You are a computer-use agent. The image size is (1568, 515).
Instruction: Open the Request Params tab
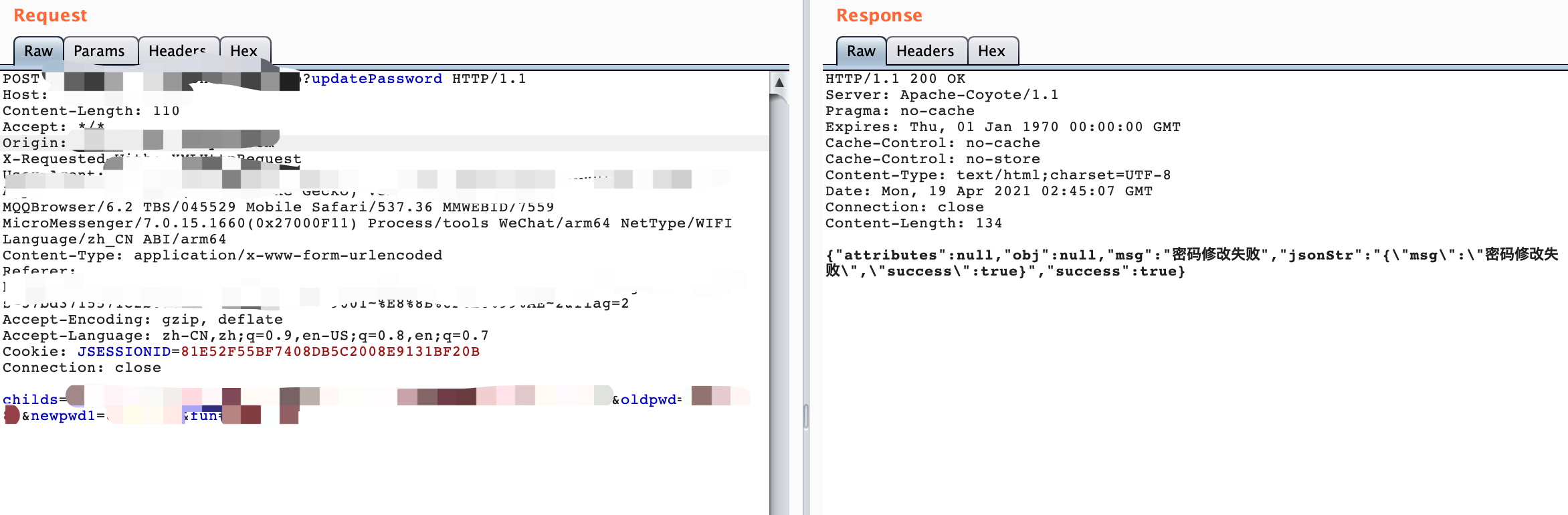click(100, 51)
